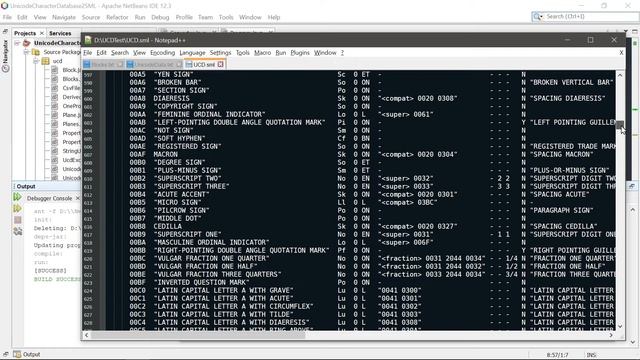Image resolution: width=640 pixels, height=360 pixels.
Task: Open the ? help menu in Notepad++
Action: 342,53
